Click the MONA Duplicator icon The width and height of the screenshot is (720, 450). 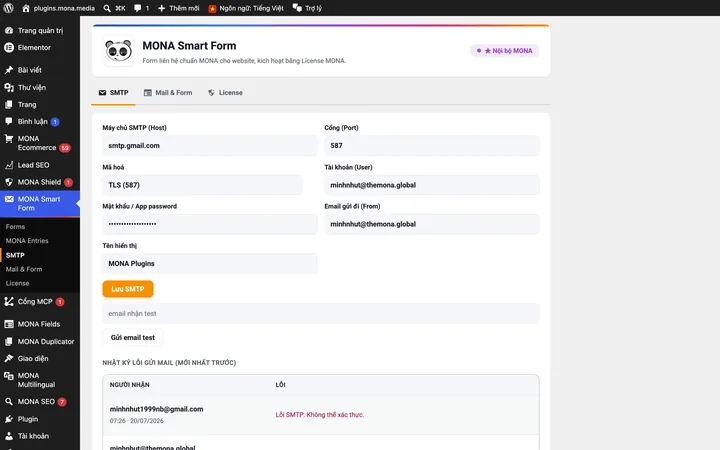click(x=9, y=342)
